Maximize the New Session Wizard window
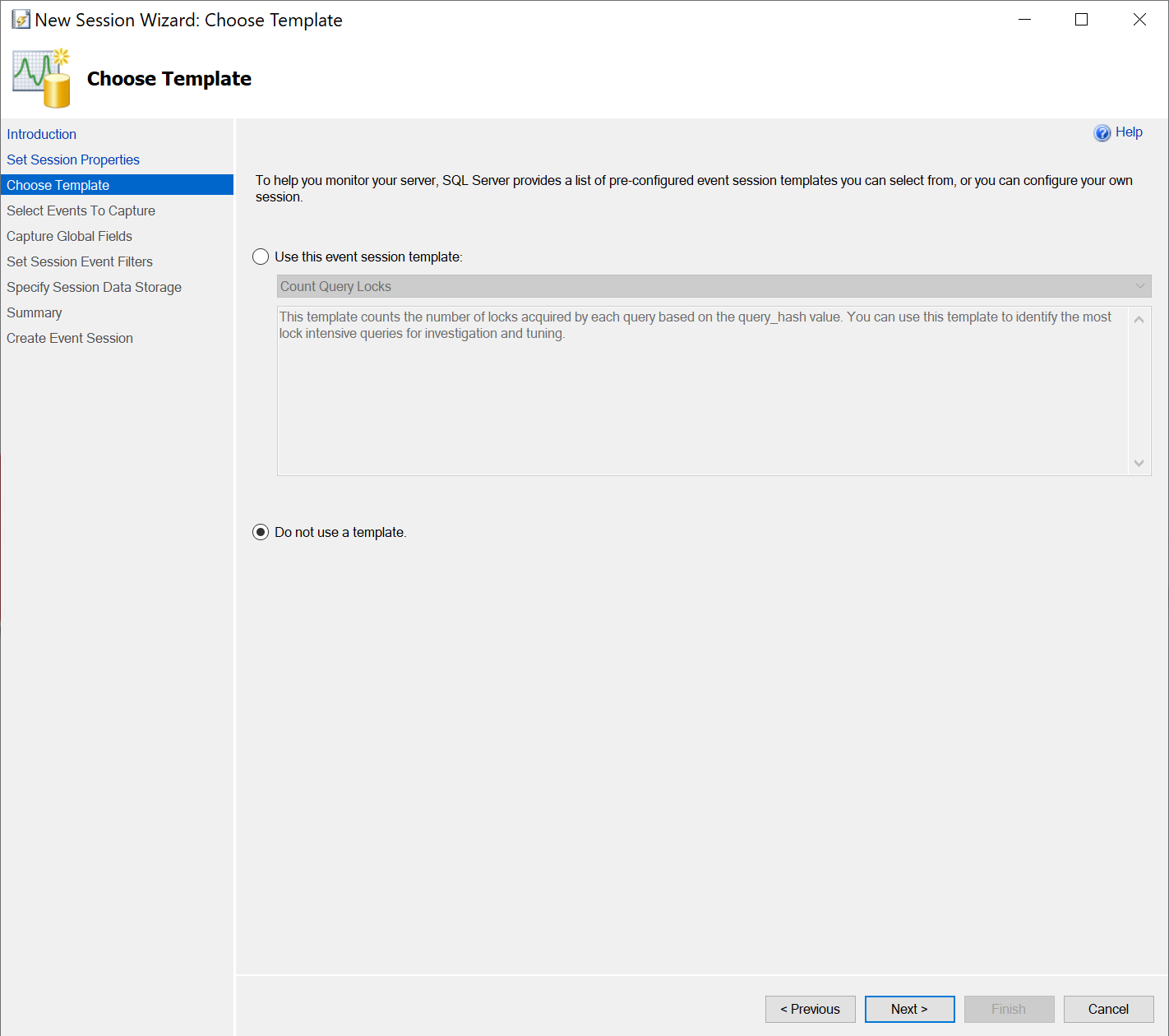 pyautogui.click(x=1082, y=19)
